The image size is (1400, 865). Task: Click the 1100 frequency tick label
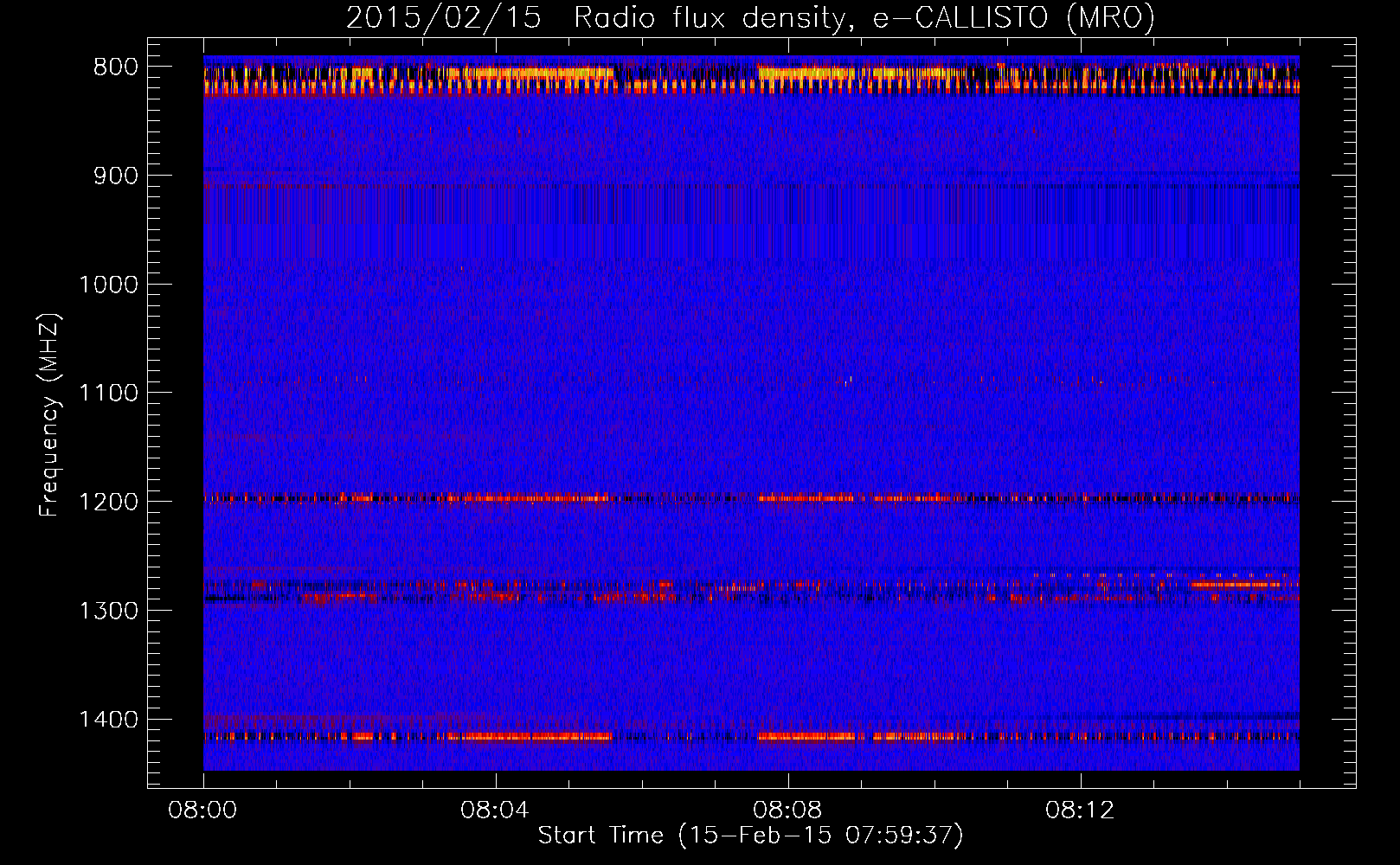pos(108,394)
